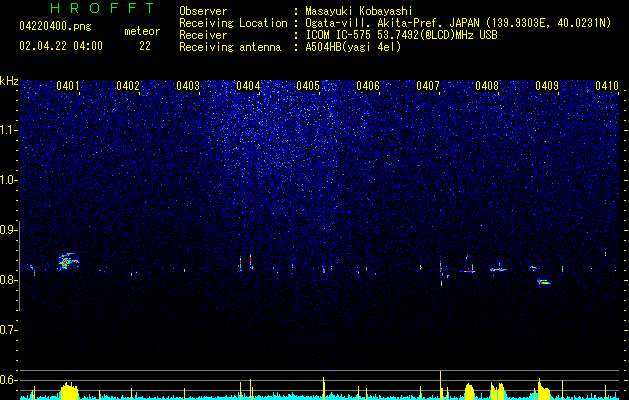Click the 0408 time marker
629x400 pixels.
coord(487,86)
